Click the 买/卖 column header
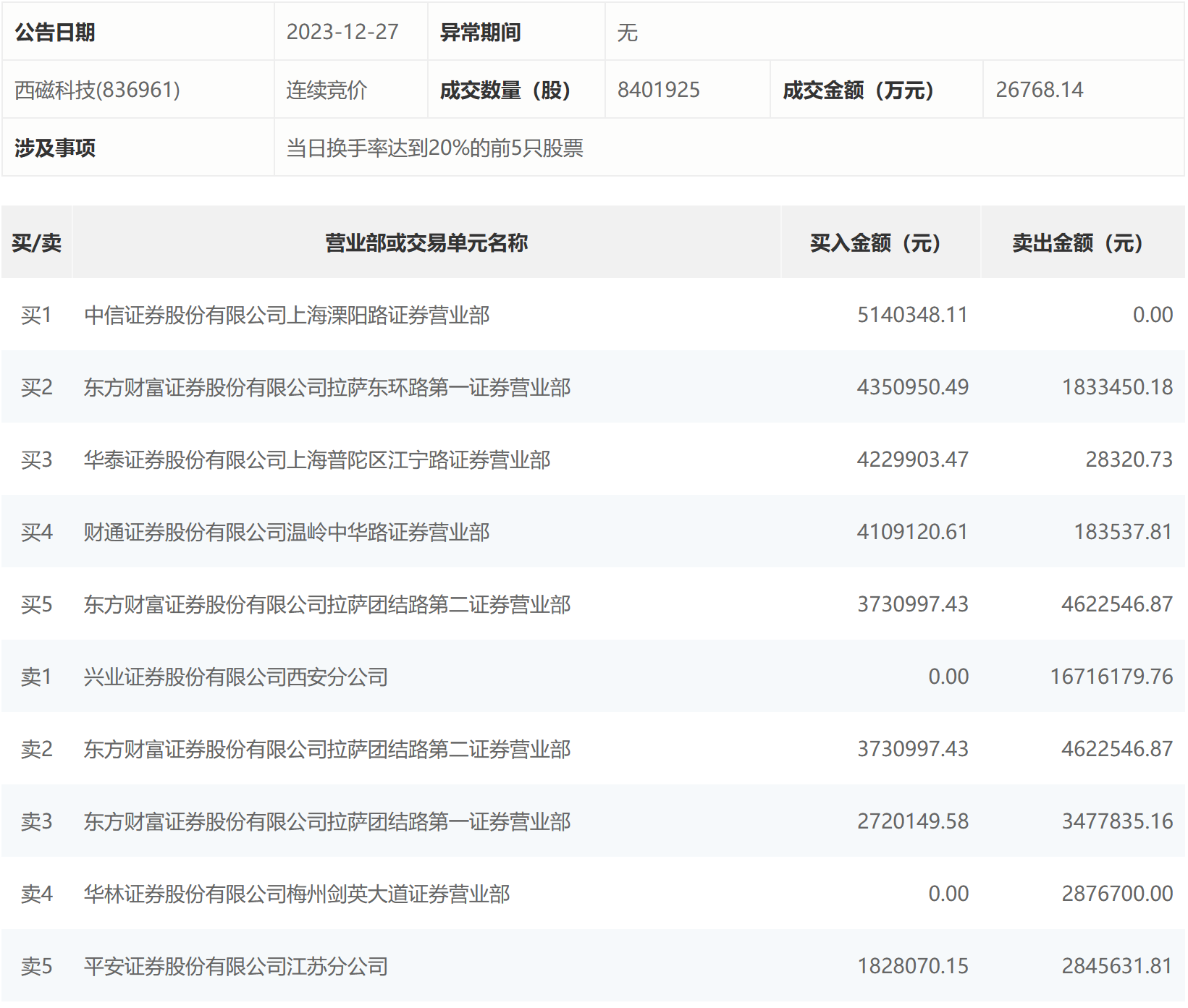The height and width of the screenshot is (1008, 1188). [37, 242]
